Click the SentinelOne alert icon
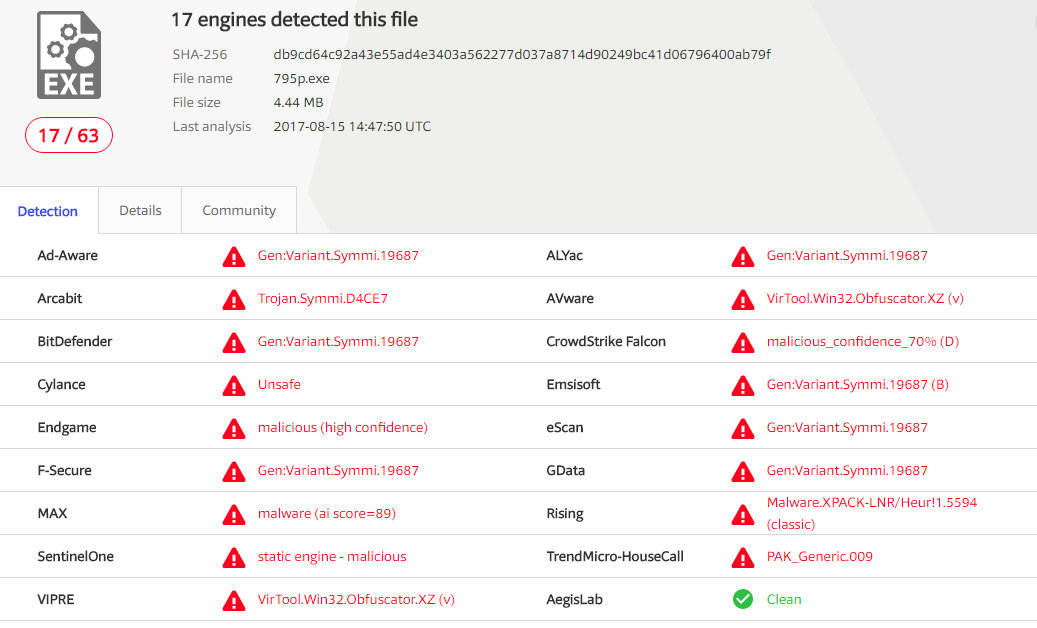The height and width of the screenshot is (628, 1037). pos(233,556)
